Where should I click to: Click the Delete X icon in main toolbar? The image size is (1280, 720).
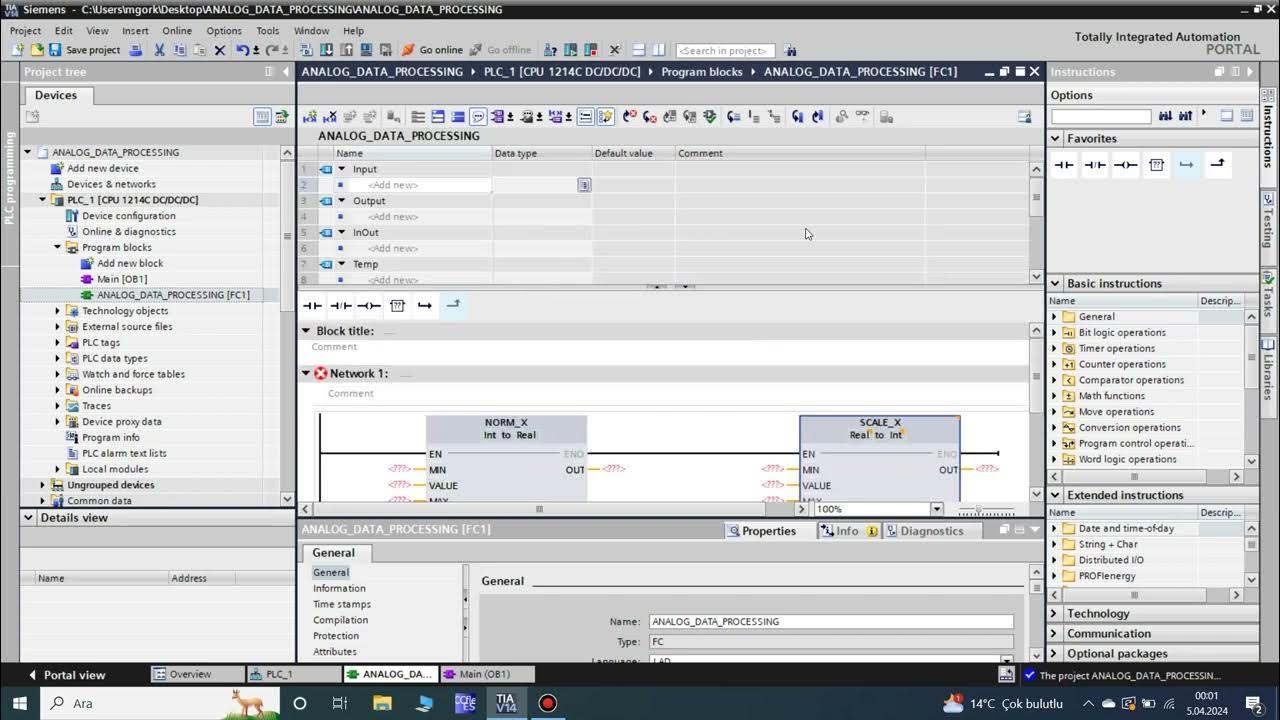tap(220, 50)
